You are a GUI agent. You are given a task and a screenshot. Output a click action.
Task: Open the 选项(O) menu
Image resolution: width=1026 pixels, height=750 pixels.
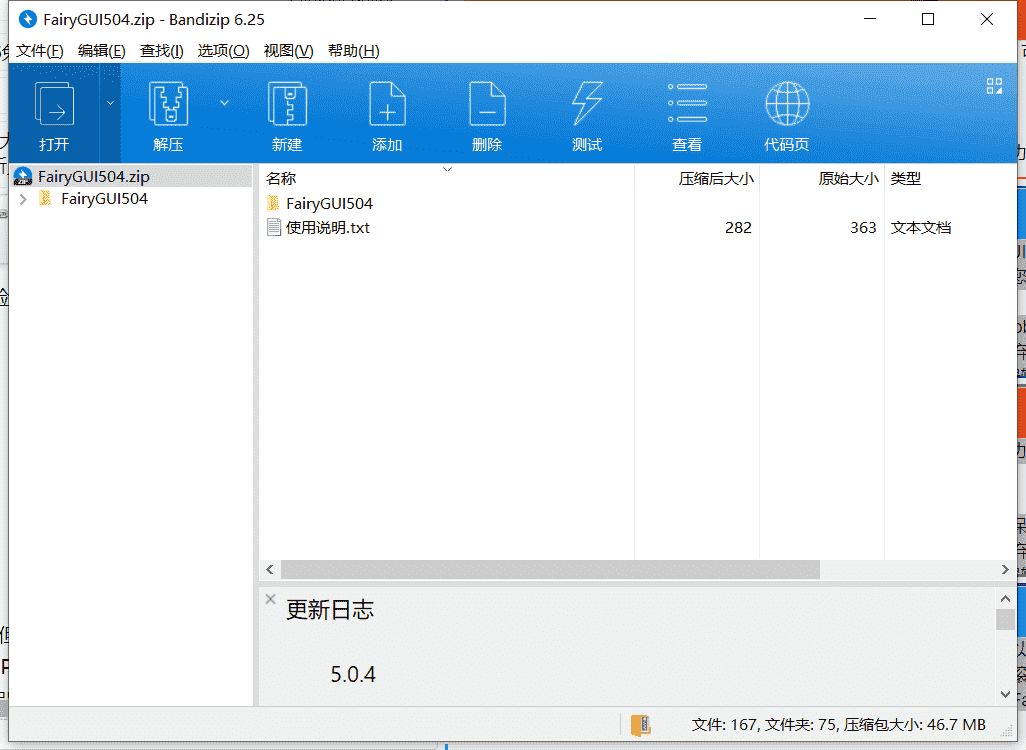(223, 50)
